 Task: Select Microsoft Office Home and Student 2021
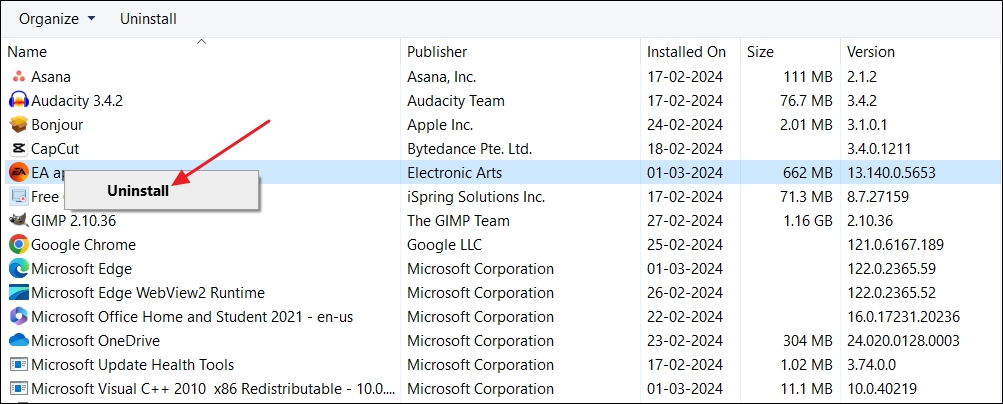(x=192, y=316)
